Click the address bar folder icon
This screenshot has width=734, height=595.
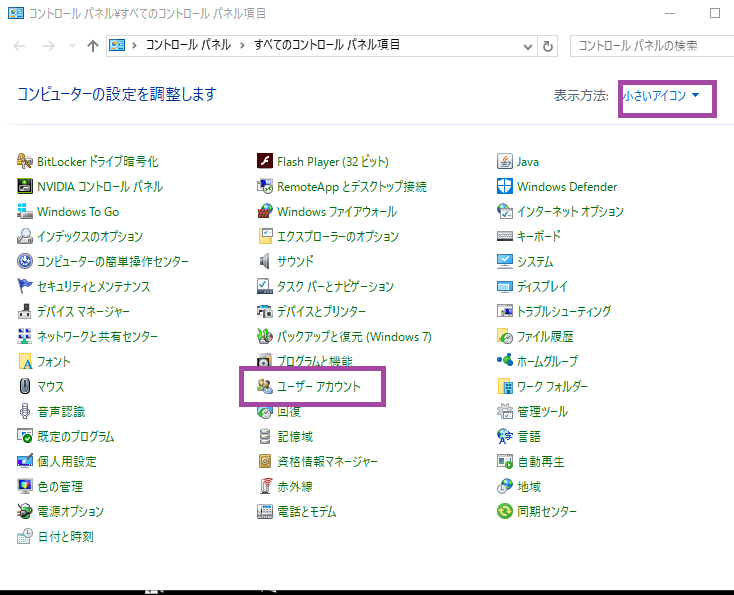(x=117, y=45)
